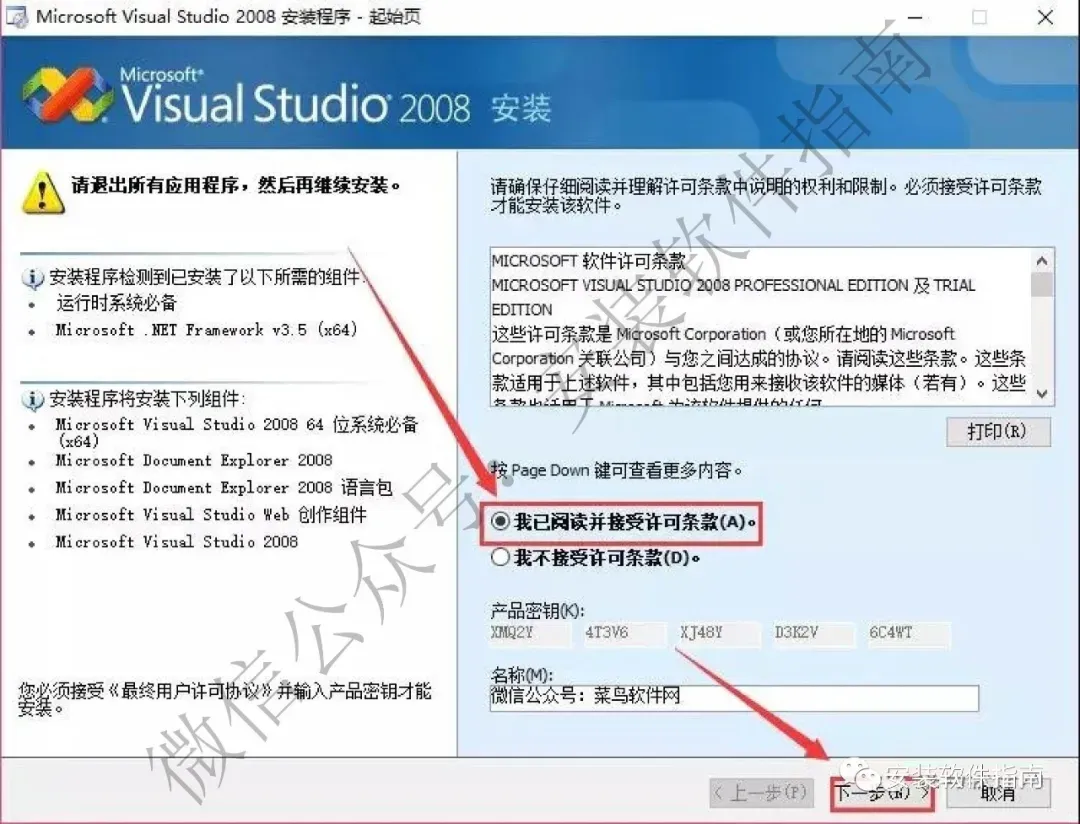Click product key box 4T3V6
1080x824 pixels.
pos(625,633)
